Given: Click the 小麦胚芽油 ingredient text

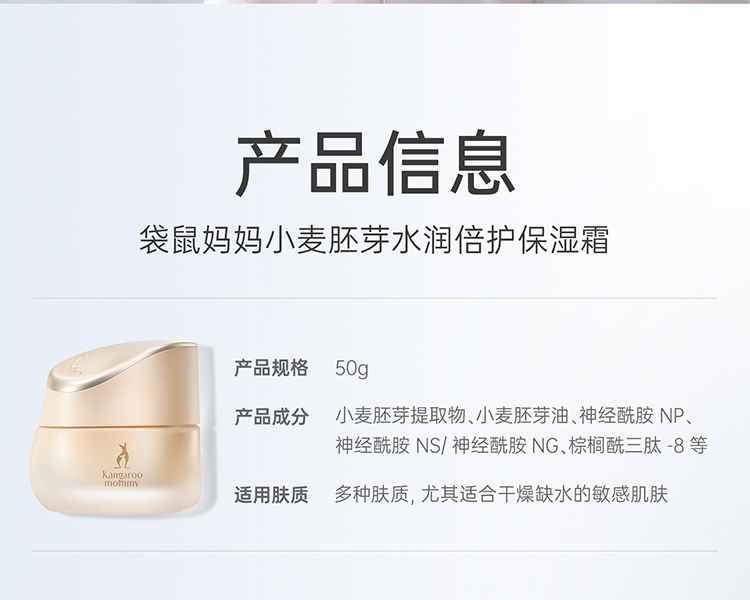Looking at the screenshot, I should [522, 415].
